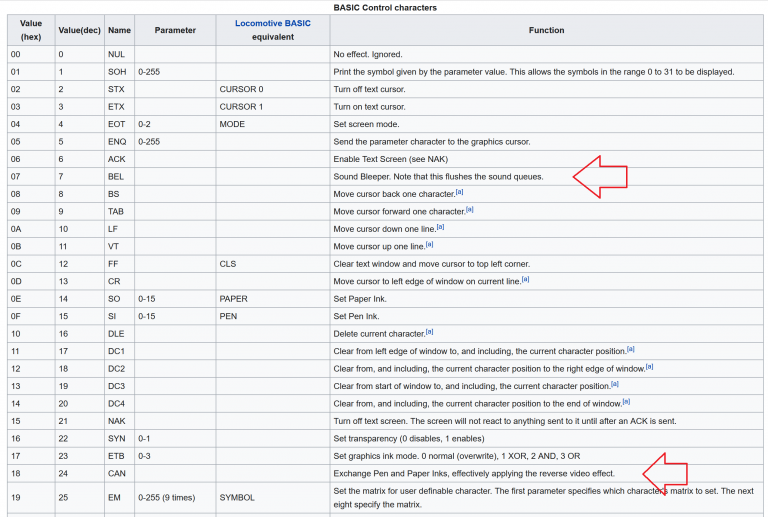Follow footnote [a] after 'Delete current character'
This screenshot has width=768, height=517.
tap(429, 331)
